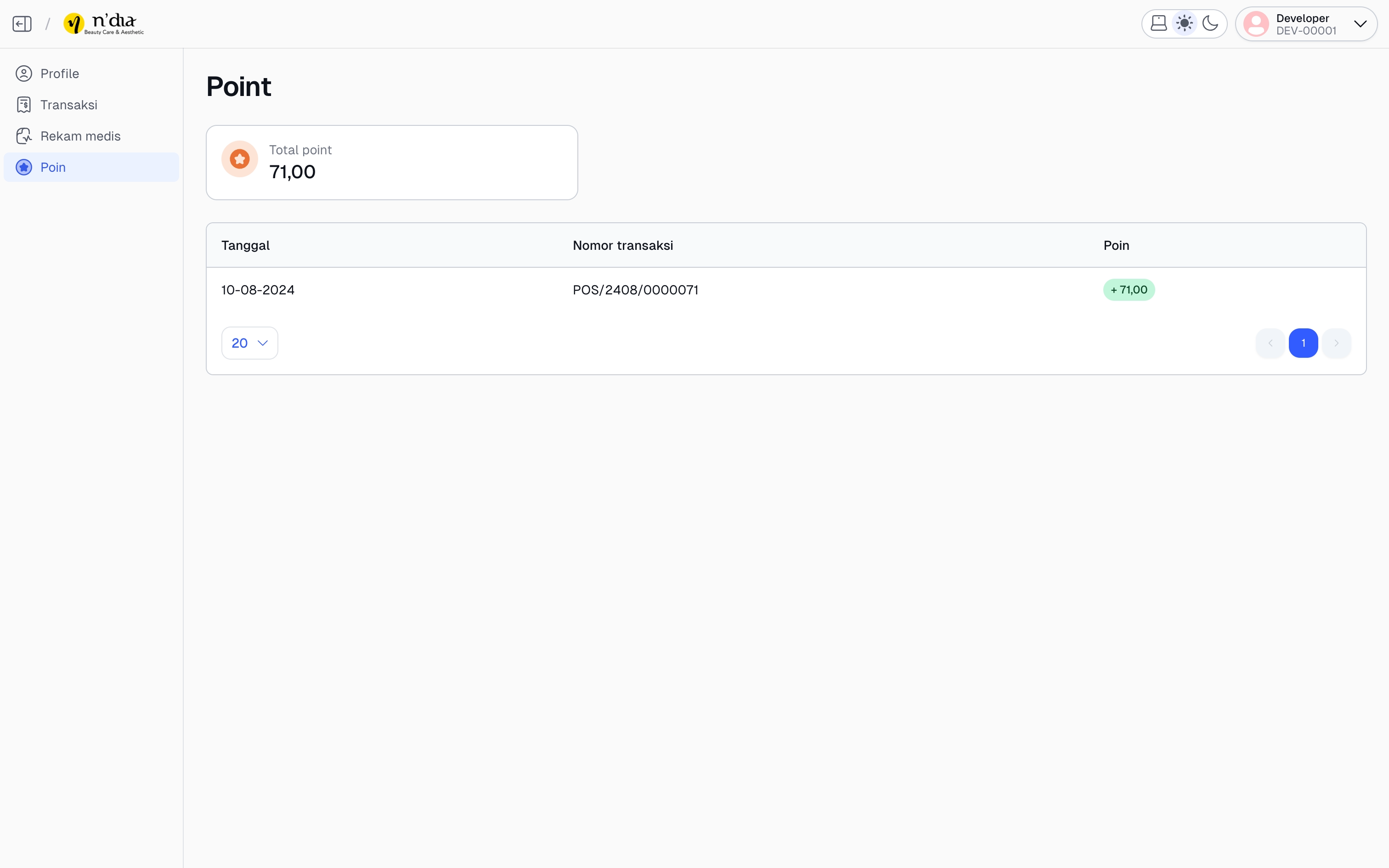The width and height of the screenshot is (1389, 868).
Task: Click the date 10-08-2024 cell
Action: pos(258,290)
